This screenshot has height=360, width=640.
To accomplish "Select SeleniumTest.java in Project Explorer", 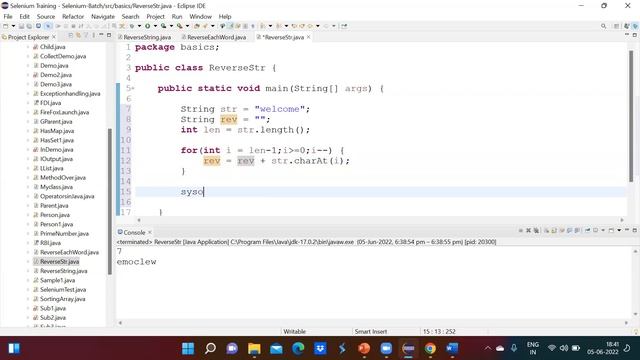I will [63, 290].
